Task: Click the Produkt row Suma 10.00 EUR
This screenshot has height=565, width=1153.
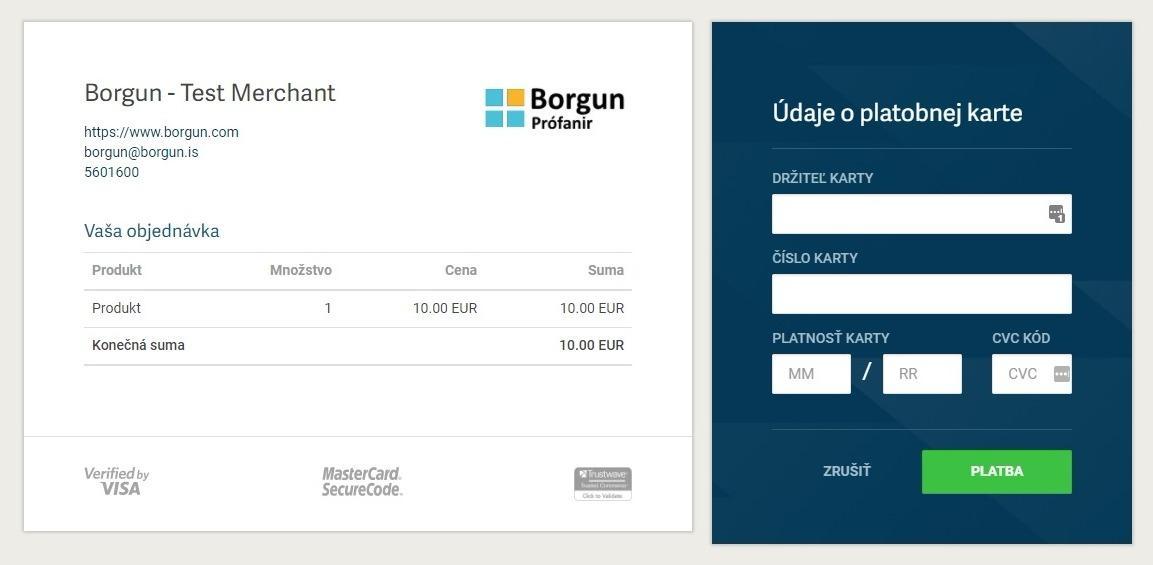Action: point(592,308)
